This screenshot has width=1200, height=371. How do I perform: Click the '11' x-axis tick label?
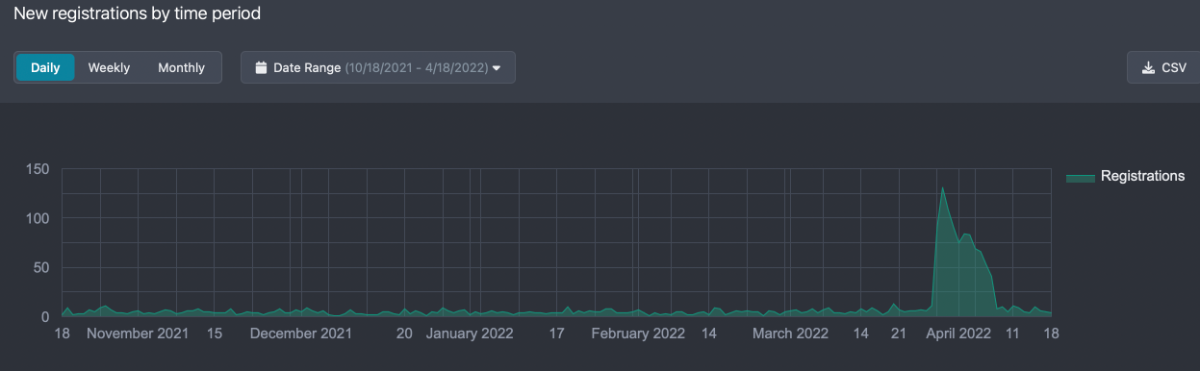point(1013,334)
